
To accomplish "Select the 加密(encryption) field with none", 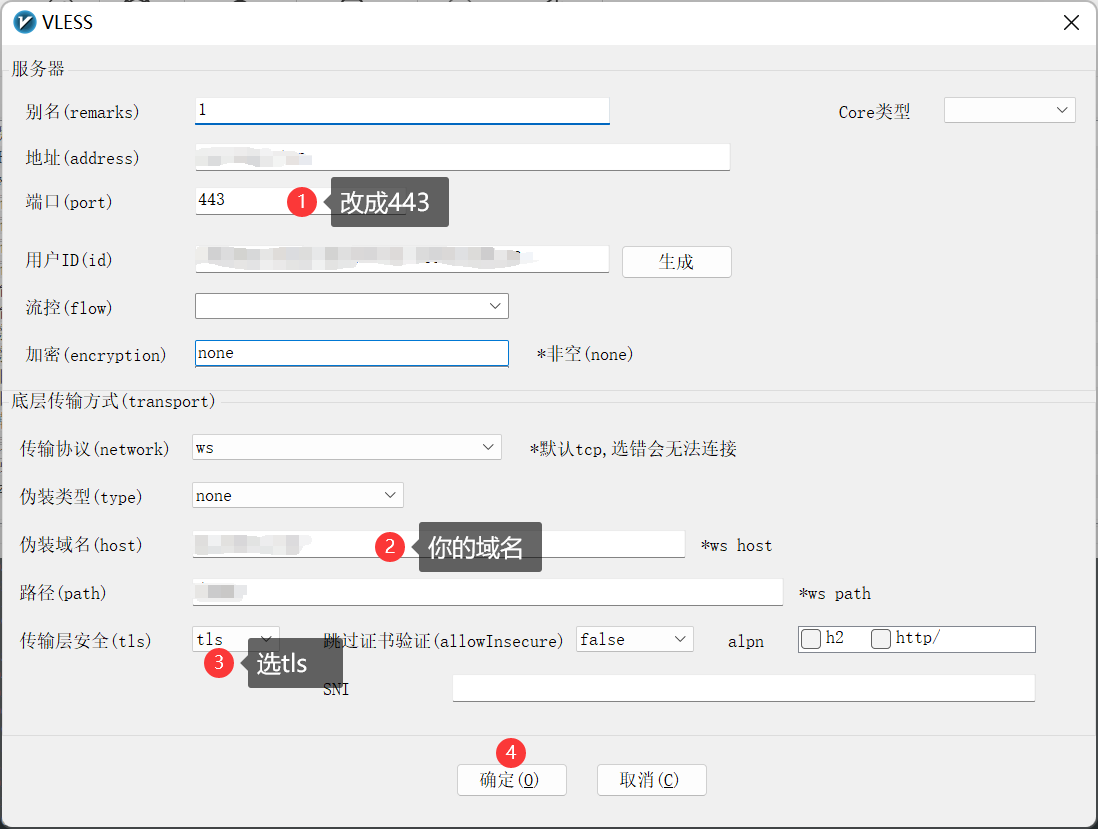I will tap(351, 354).
